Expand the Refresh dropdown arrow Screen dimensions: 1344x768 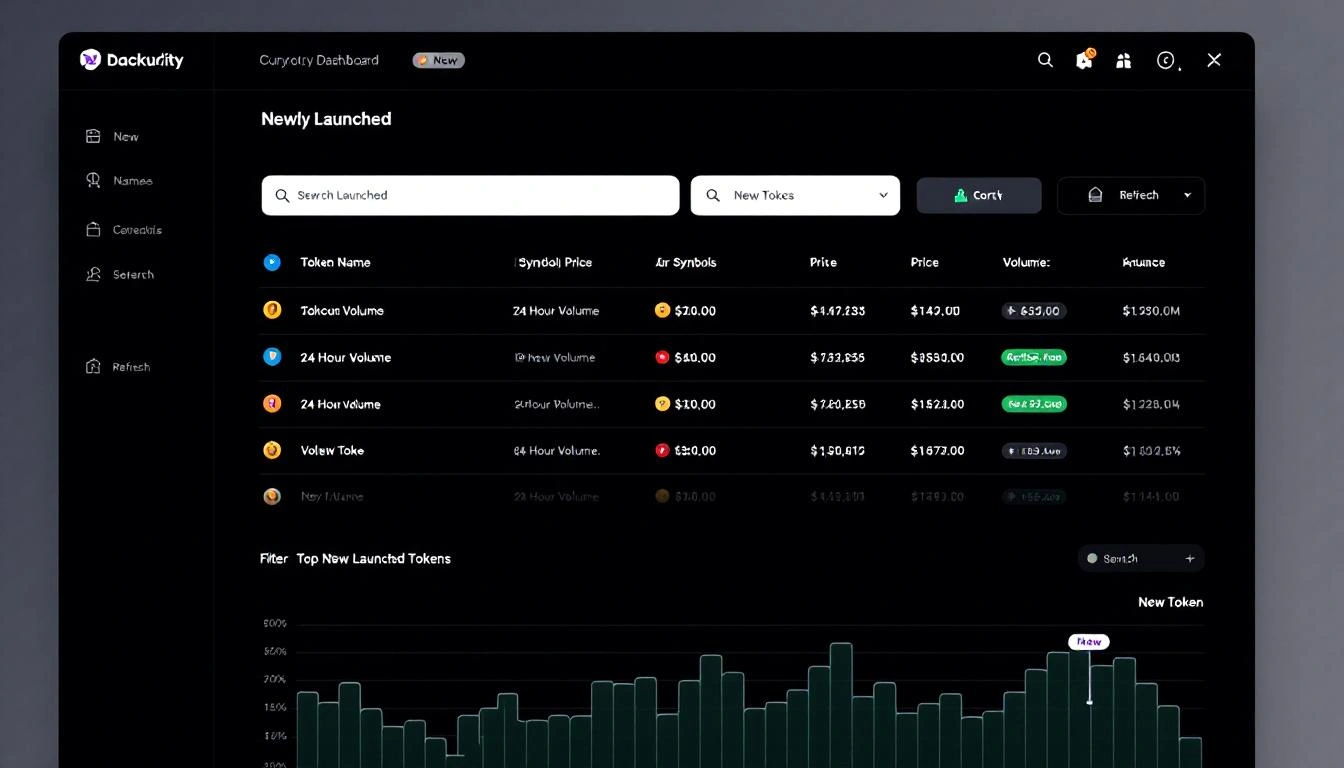(x=1188, y=195)
